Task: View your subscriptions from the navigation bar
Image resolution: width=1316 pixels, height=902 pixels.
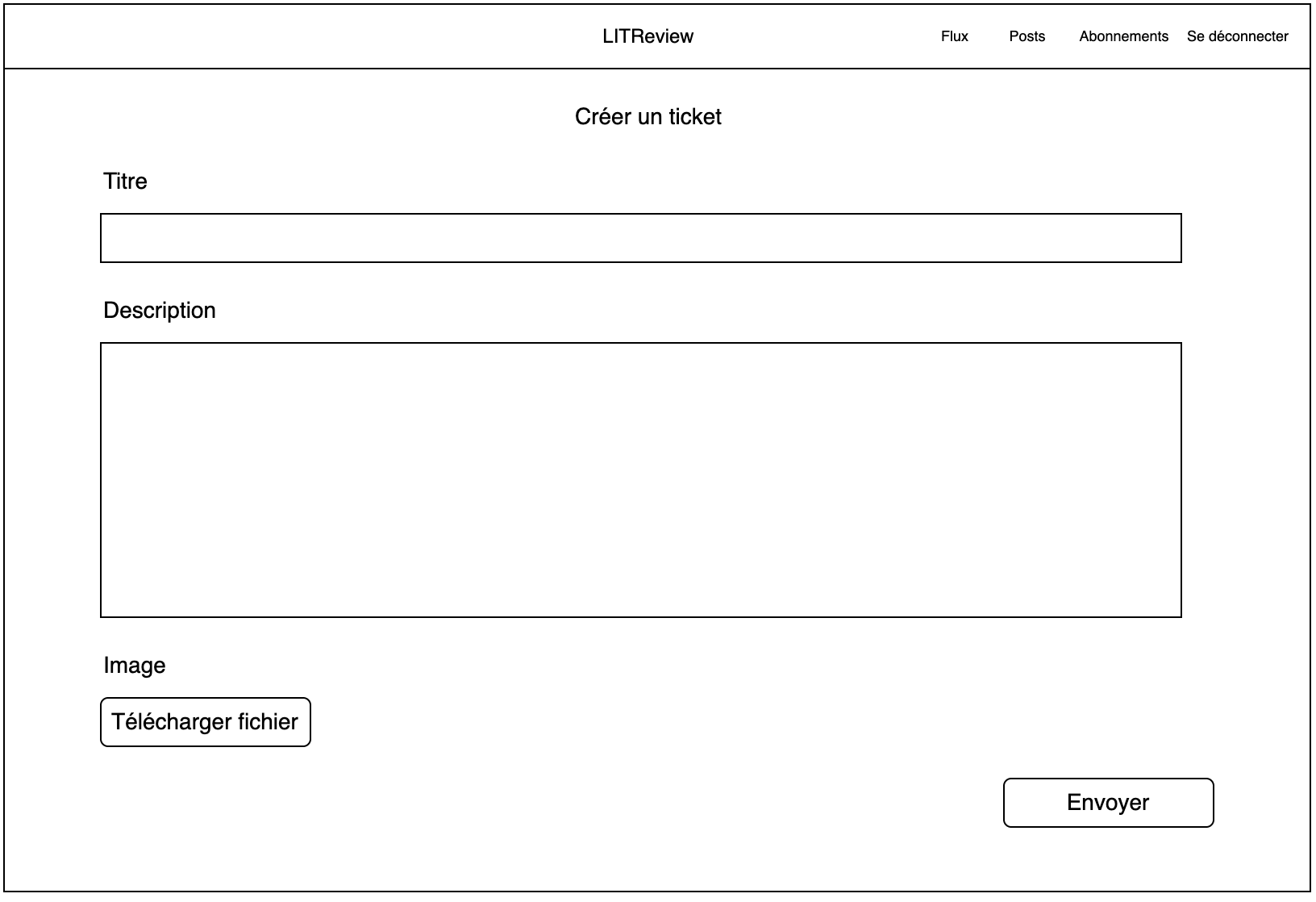Action: click(x=1123, y=36)
